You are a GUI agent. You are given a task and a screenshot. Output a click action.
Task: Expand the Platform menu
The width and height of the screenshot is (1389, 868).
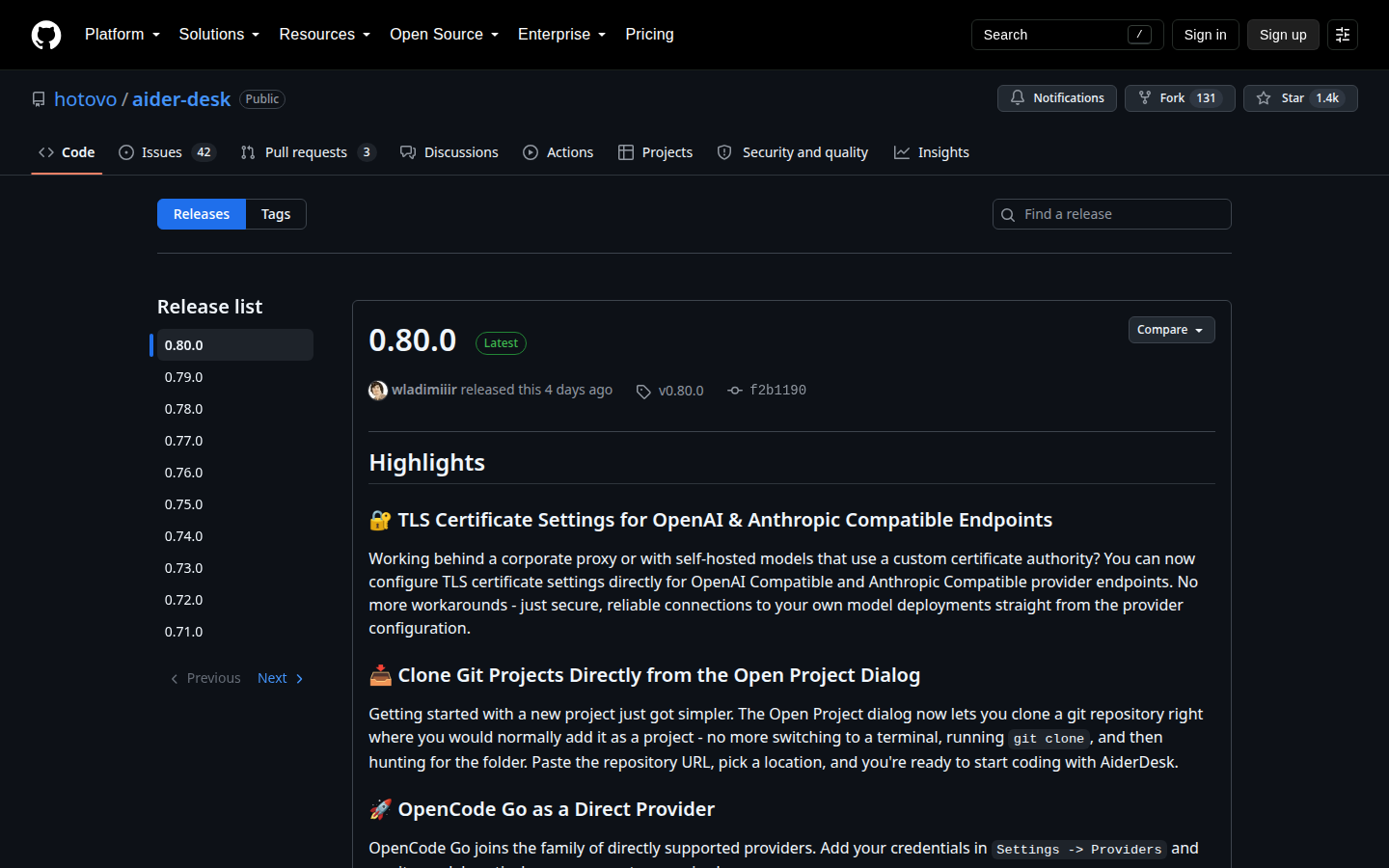(x=123, y=35)
